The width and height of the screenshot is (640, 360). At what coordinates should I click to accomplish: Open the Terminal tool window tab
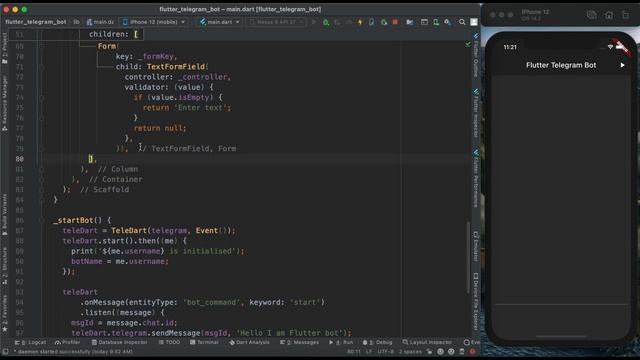[204, 342]
